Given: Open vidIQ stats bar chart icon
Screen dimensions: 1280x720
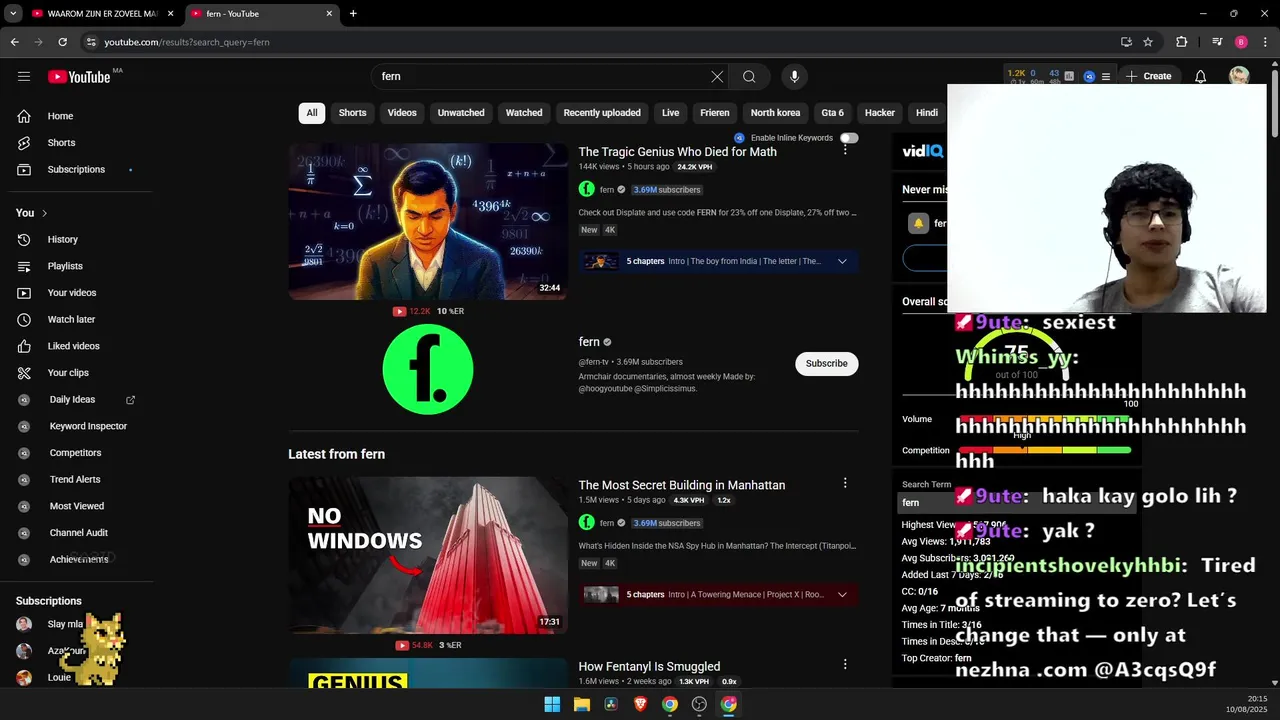Looking at the screenshot, I should [1069, 76].
